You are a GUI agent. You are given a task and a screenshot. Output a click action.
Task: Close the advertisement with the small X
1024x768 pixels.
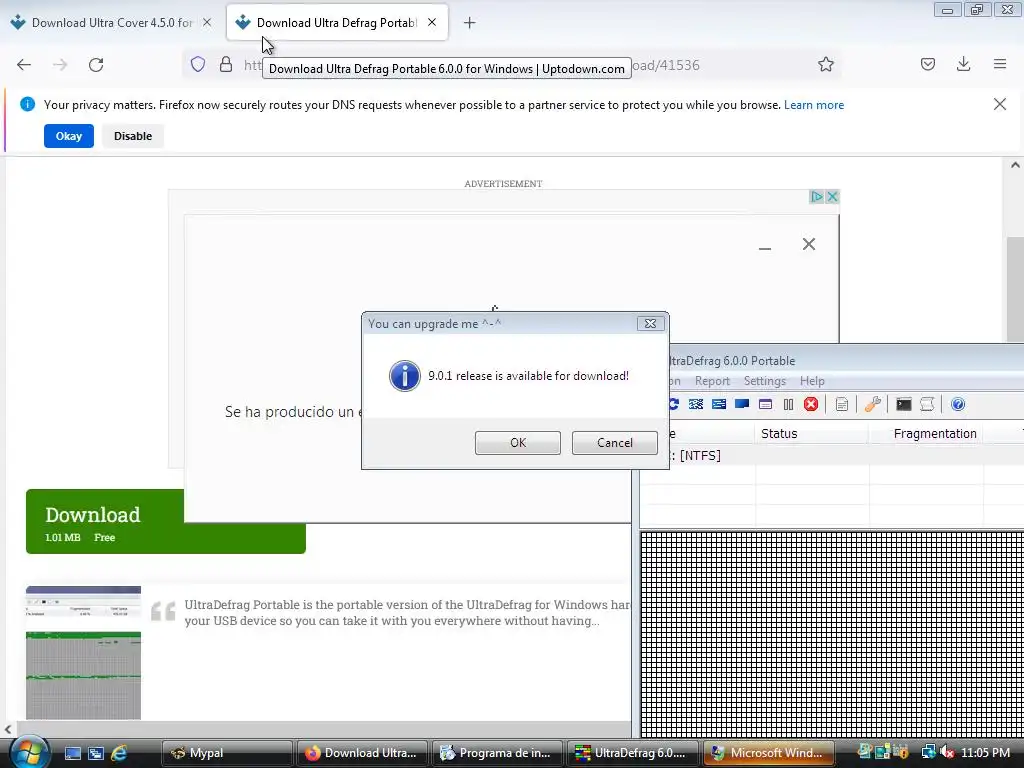pos(832,197)
